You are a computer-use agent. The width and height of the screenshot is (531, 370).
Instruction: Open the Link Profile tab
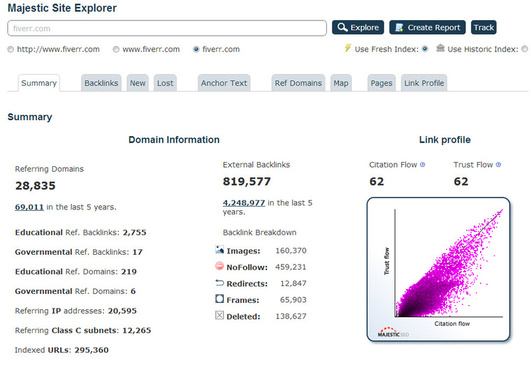click(x=424, y=83)
